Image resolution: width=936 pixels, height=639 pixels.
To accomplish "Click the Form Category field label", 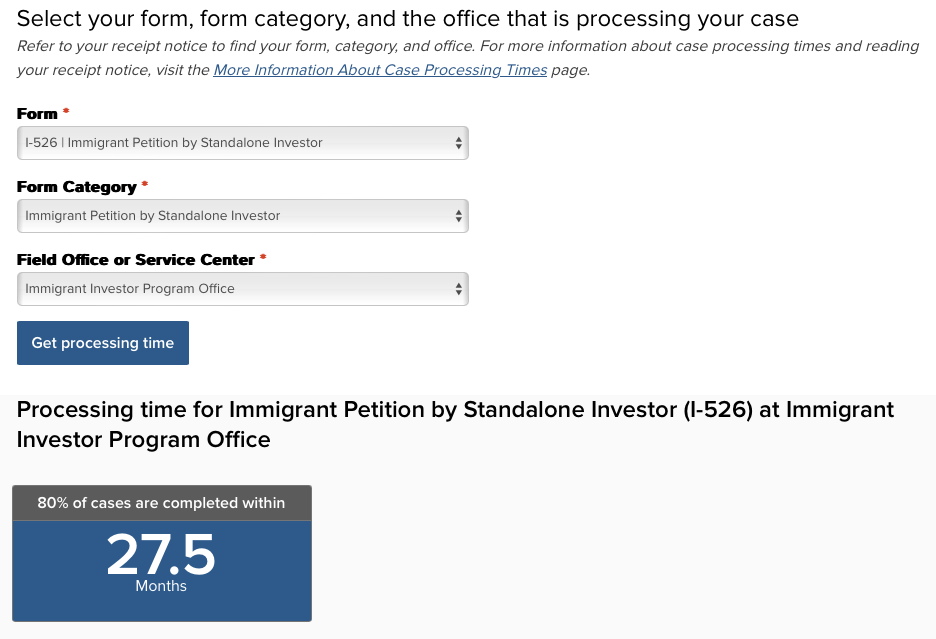I will (x=76, y=187).
